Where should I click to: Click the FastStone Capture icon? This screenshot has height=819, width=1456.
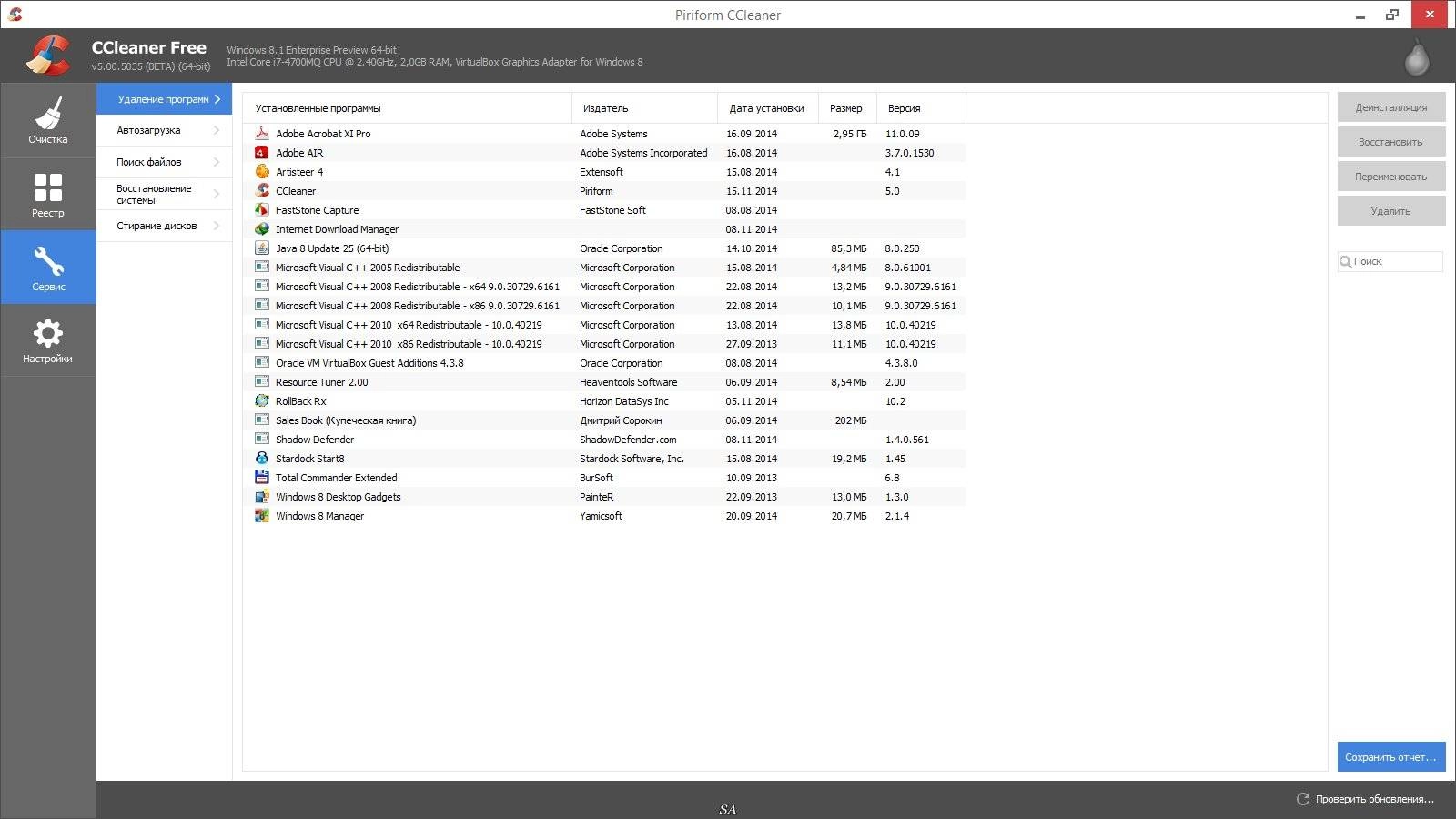(x=262, y=209)
